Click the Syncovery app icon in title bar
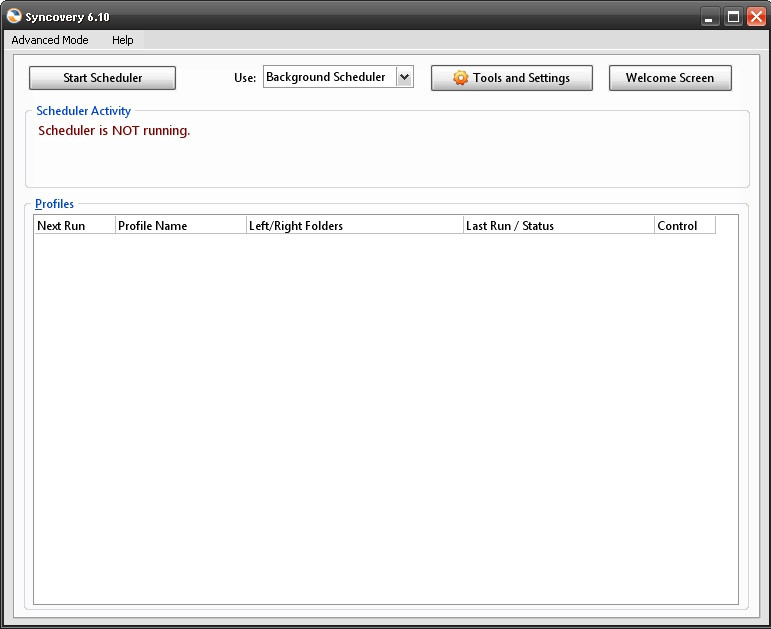 [x=14, y=16]
